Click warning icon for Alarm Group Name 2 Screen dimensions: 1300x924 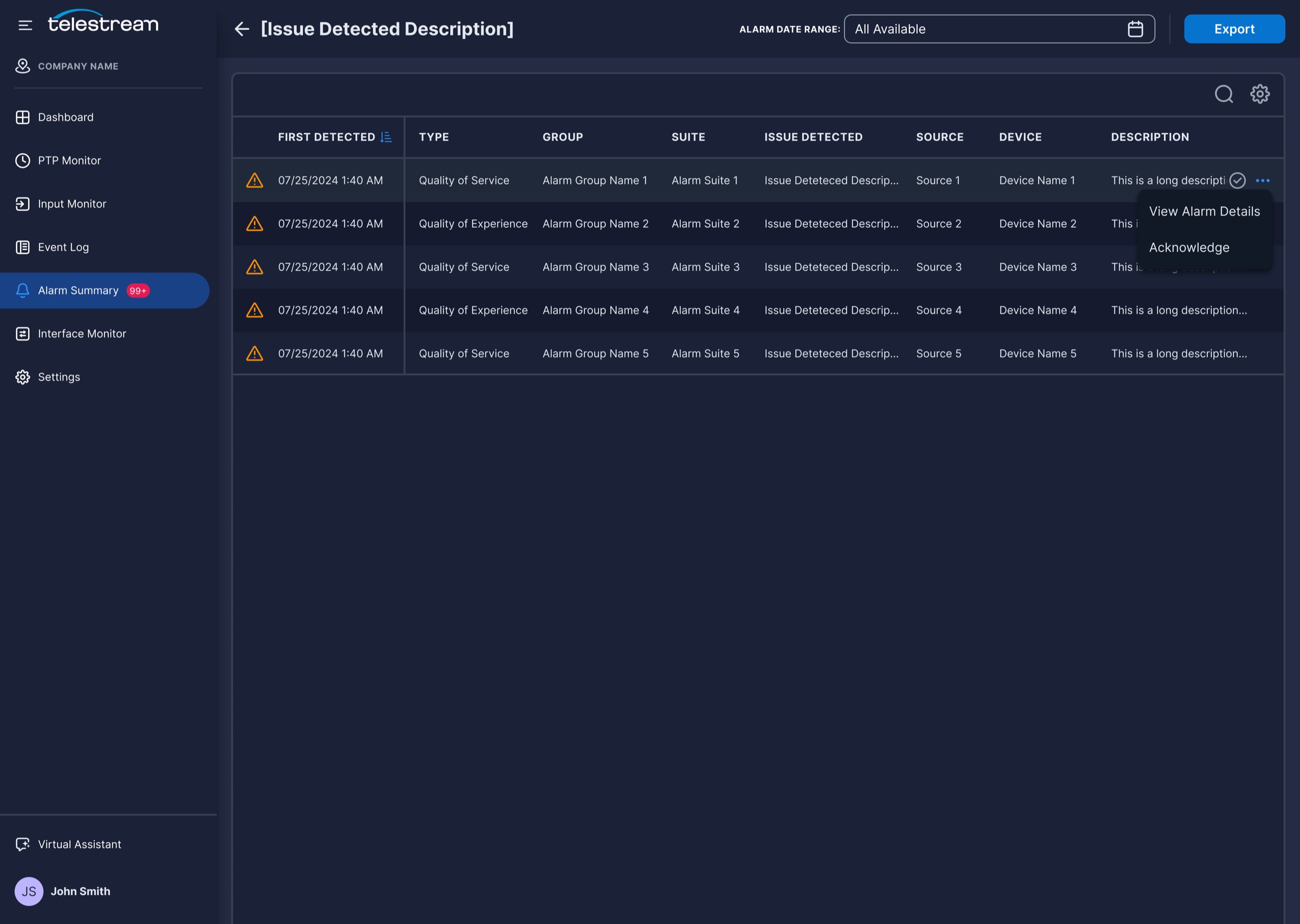(254, 224)
